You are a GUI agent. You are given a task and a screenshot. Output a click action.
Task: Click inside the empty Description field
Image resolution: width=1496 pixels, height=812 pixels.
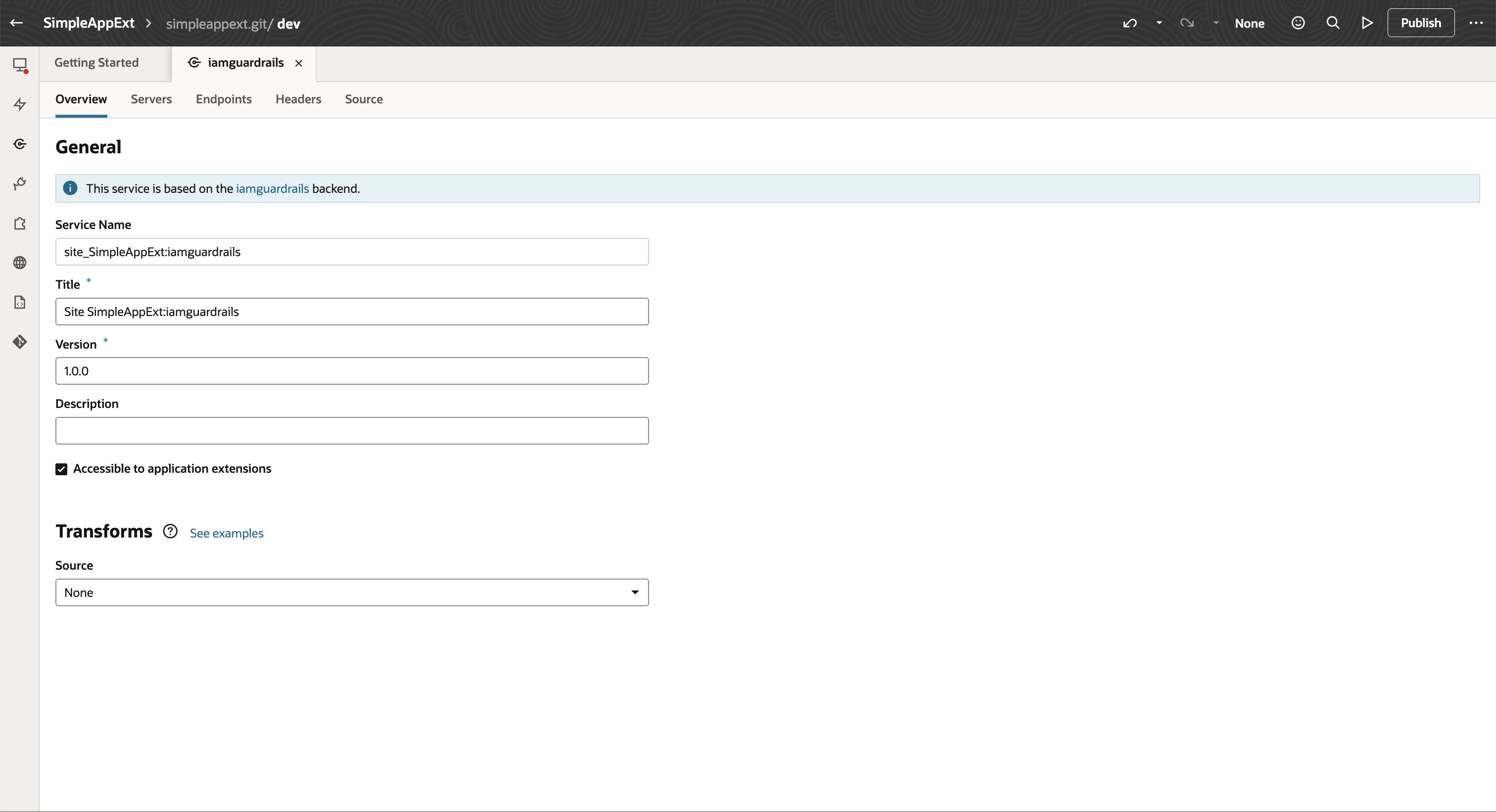[351, 430]
